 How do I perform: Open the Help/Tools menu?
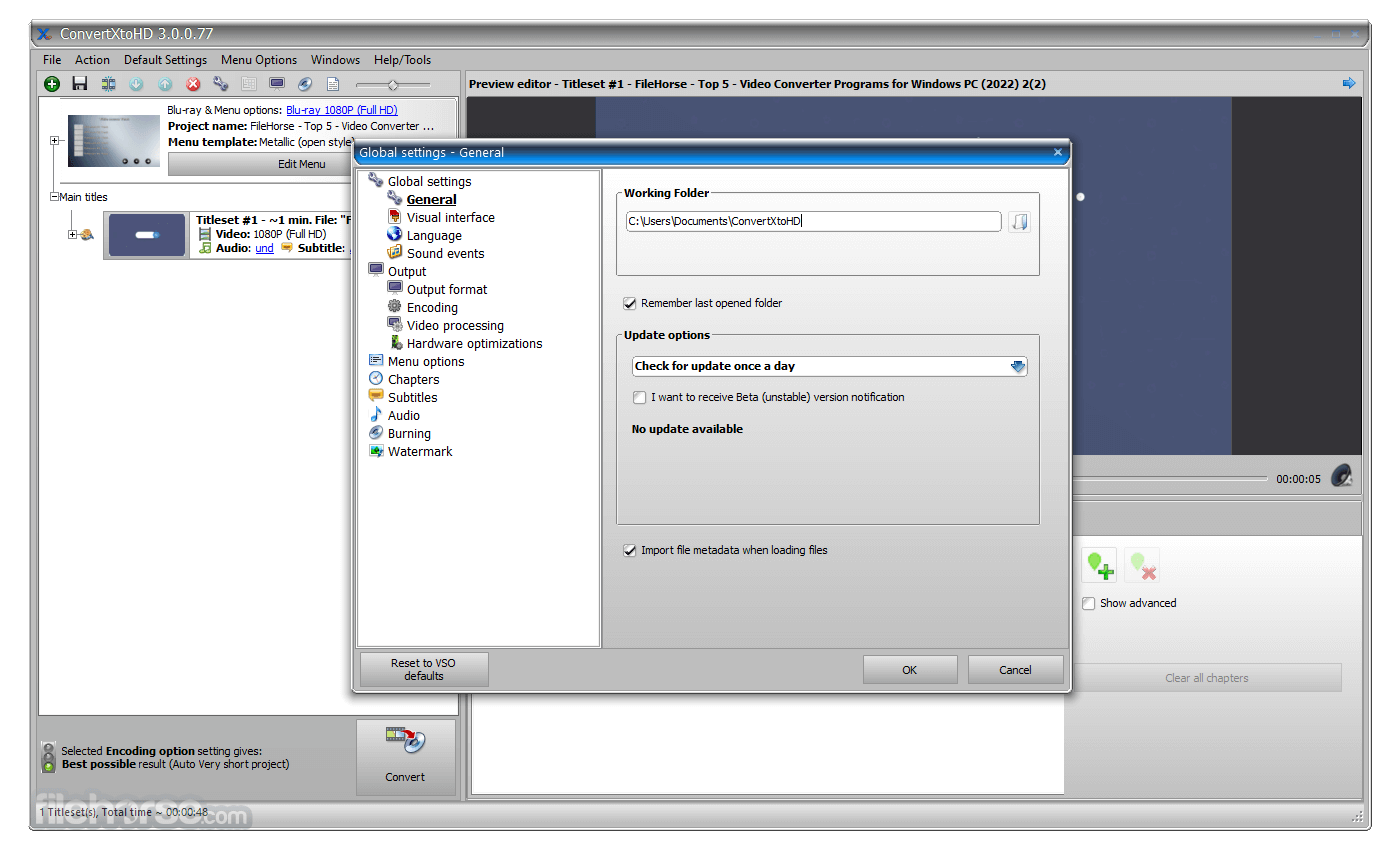tap(403, 60)
